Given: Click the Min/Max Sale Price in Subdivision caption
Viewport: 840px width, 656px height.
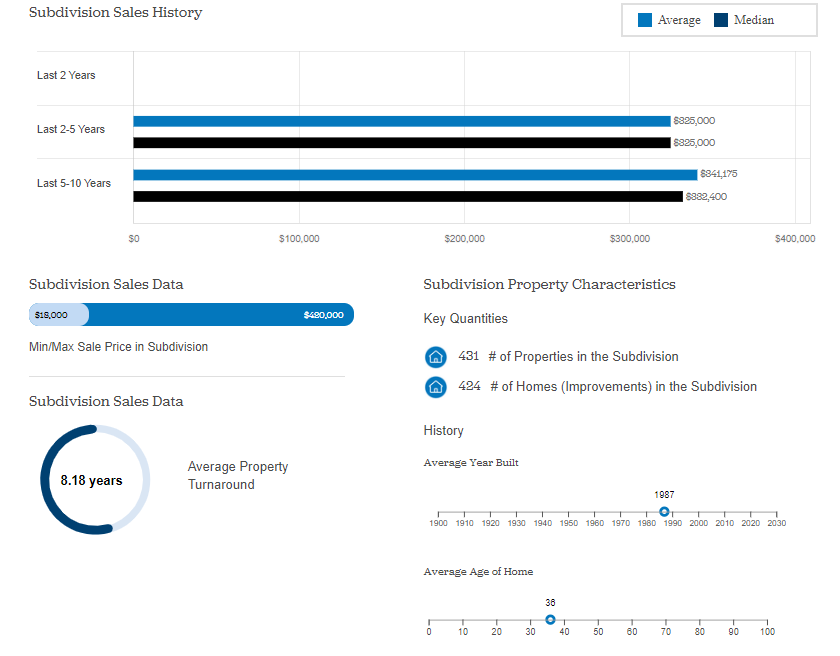Looking at the screenshot, I should (x=118, y=347).
